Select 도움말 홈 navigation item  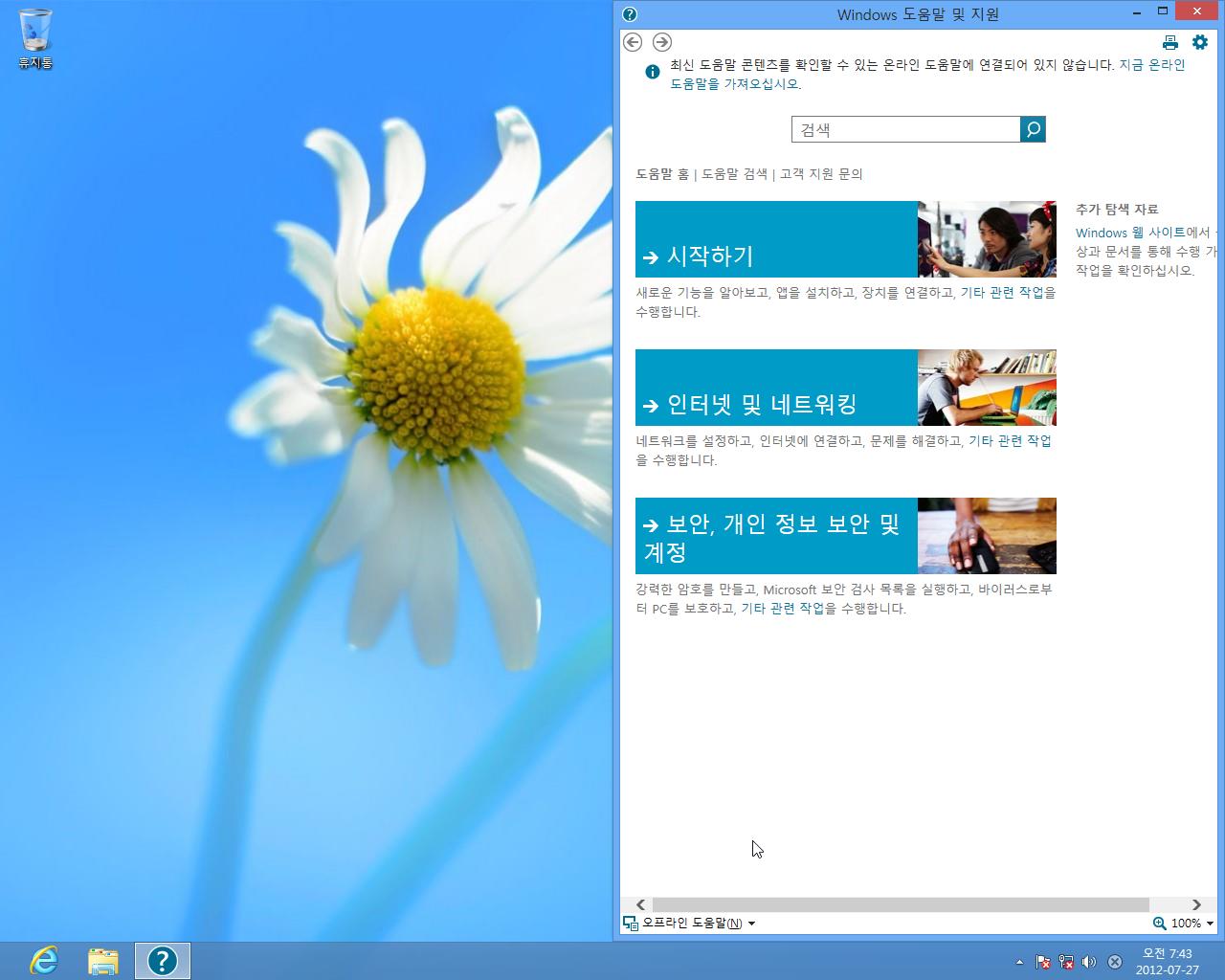pyautogui.click(x=662, y=174)
